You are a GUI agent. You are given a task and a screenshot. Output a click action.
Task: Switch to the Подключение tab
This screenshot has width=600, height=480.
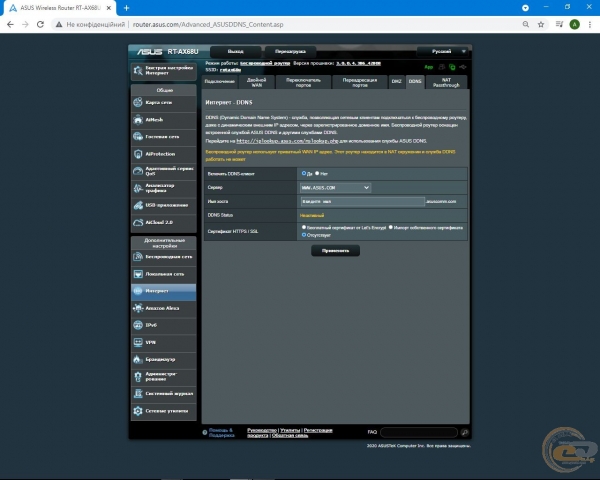[x=219, y=82]
